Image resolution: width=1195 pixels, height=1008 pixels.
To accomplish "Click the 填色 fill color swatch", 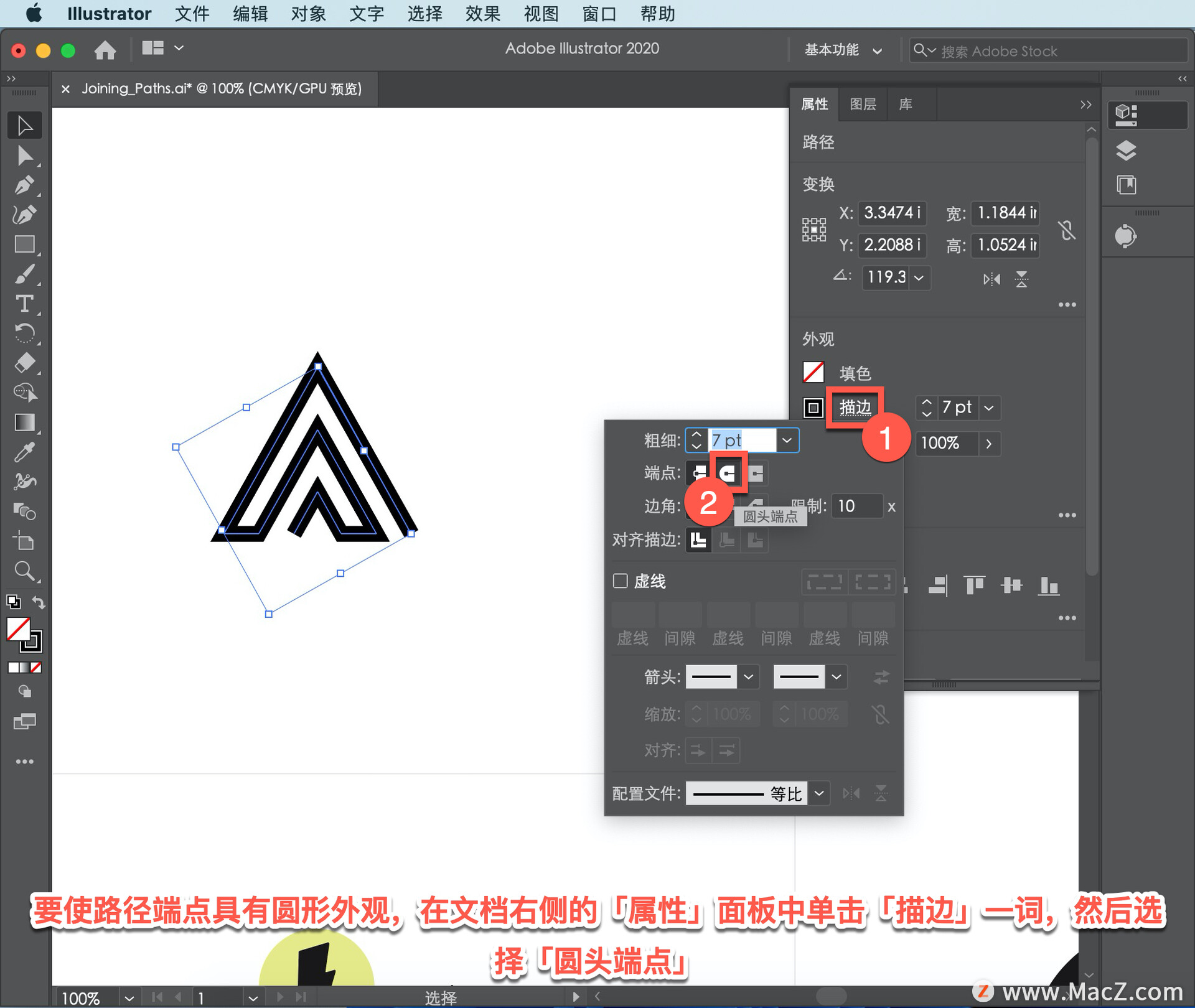I will [813, 373].
